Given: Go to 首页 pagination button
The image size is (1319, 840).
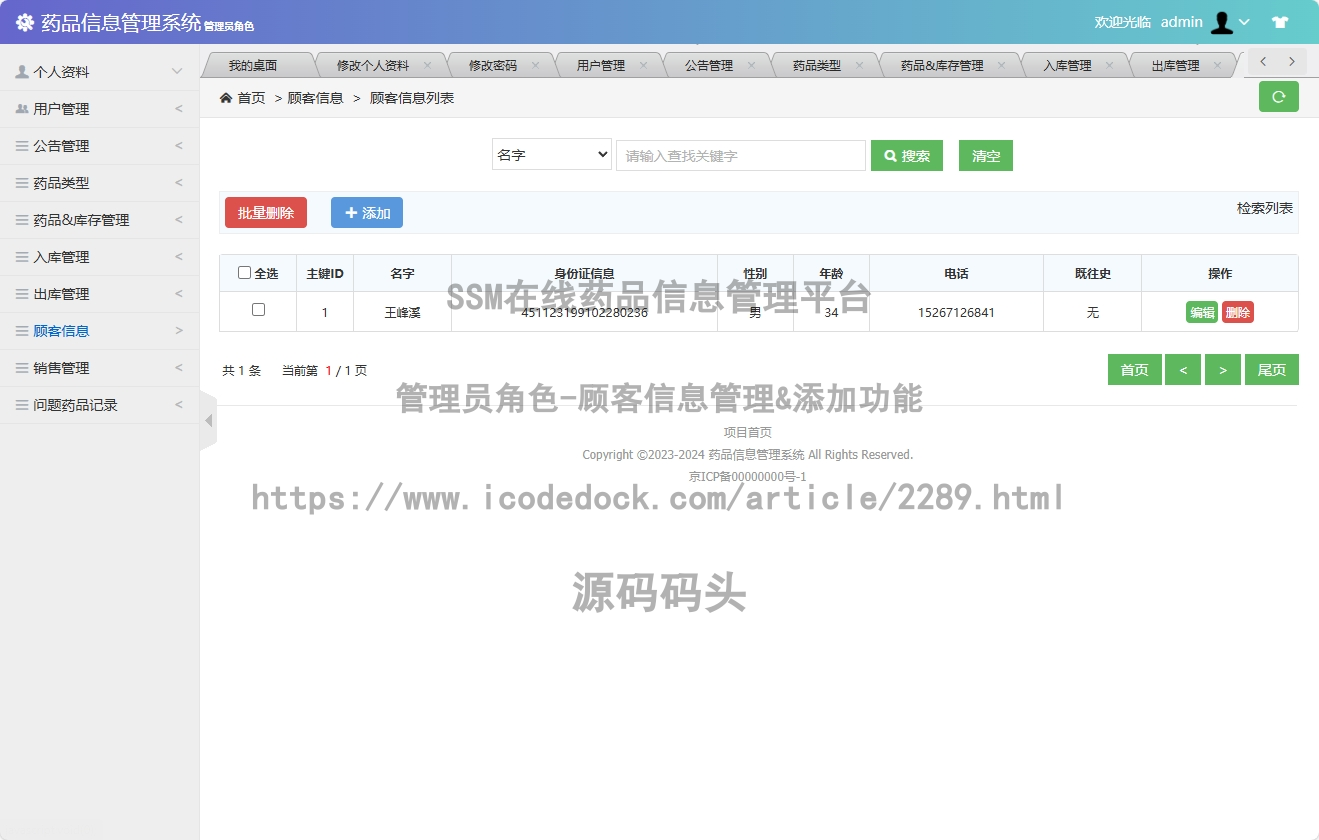Looking at the screenshot, I should [1135, 370].
